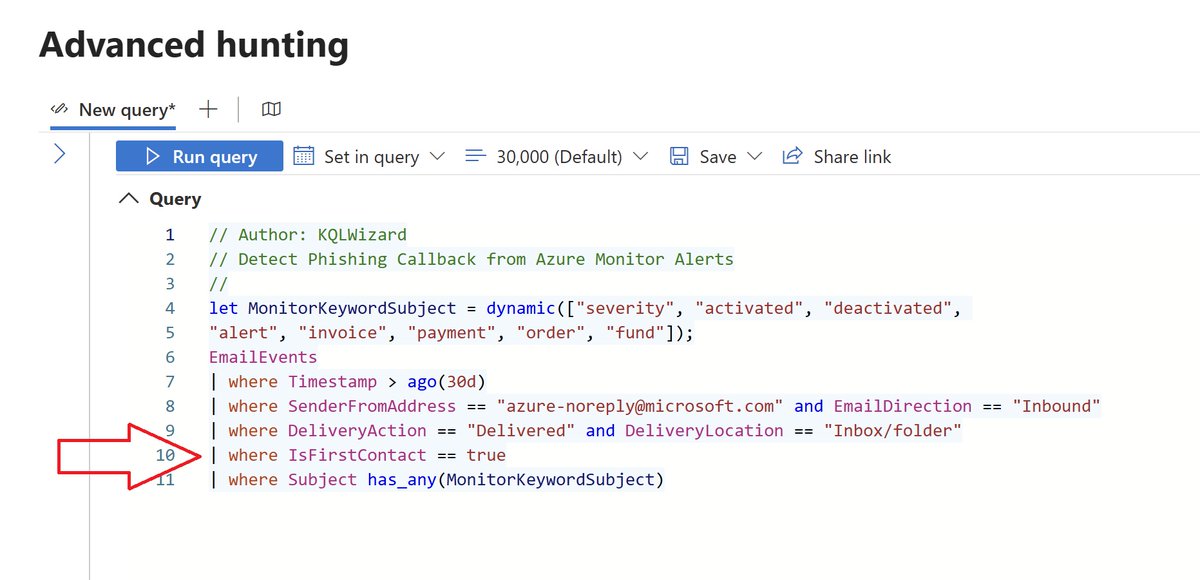Click the calendar icon beside Set in query
Screen dimensions: 1200x580
pyautogui.click(x=303, y=156)
